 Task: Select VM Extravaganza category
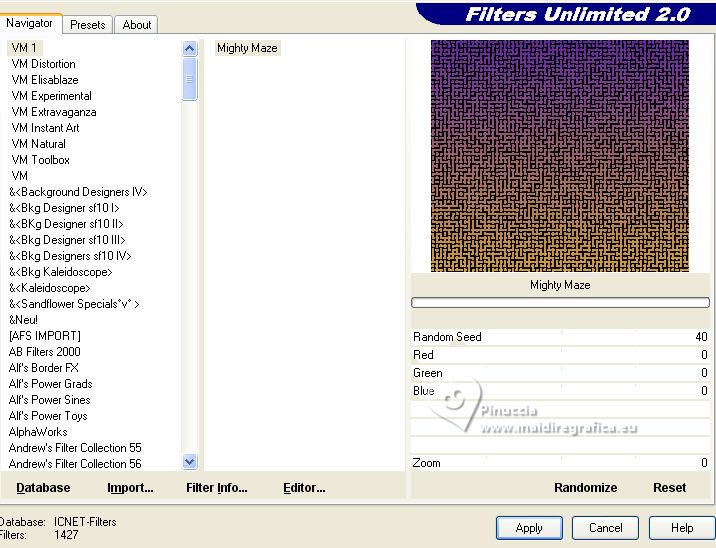tap(54, 112)
